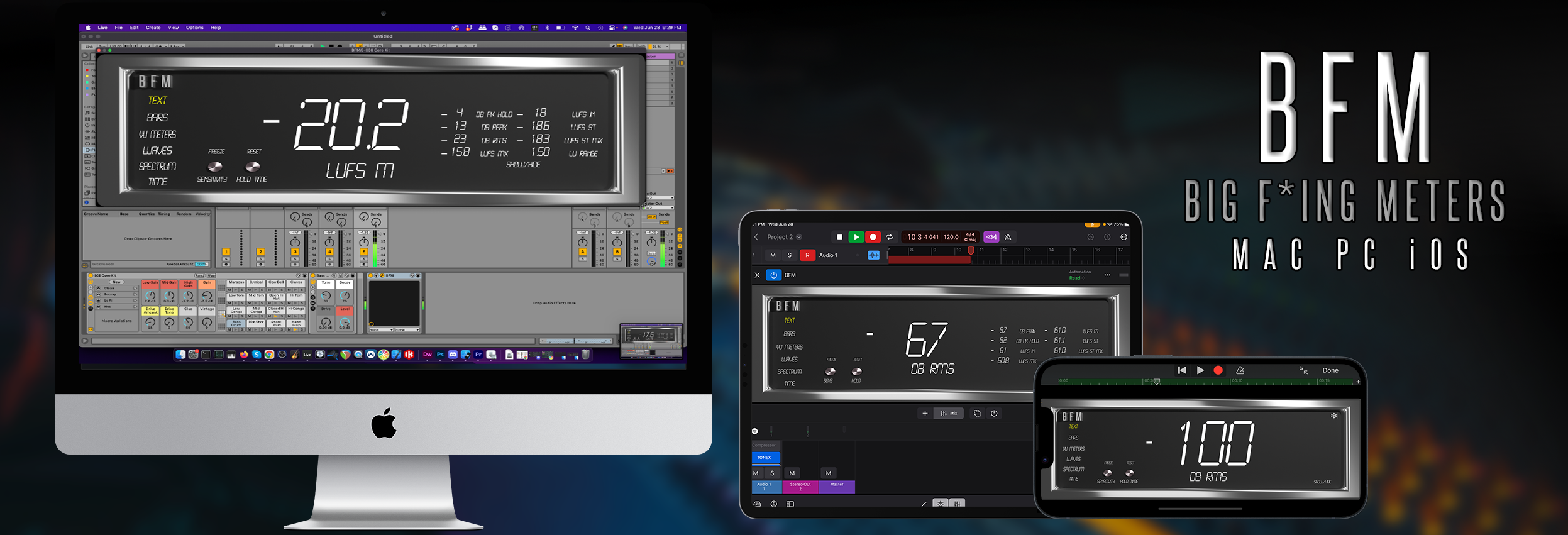1568x535 pixels.
Task: Open the File menu in Live
Action: click(118, 28)
